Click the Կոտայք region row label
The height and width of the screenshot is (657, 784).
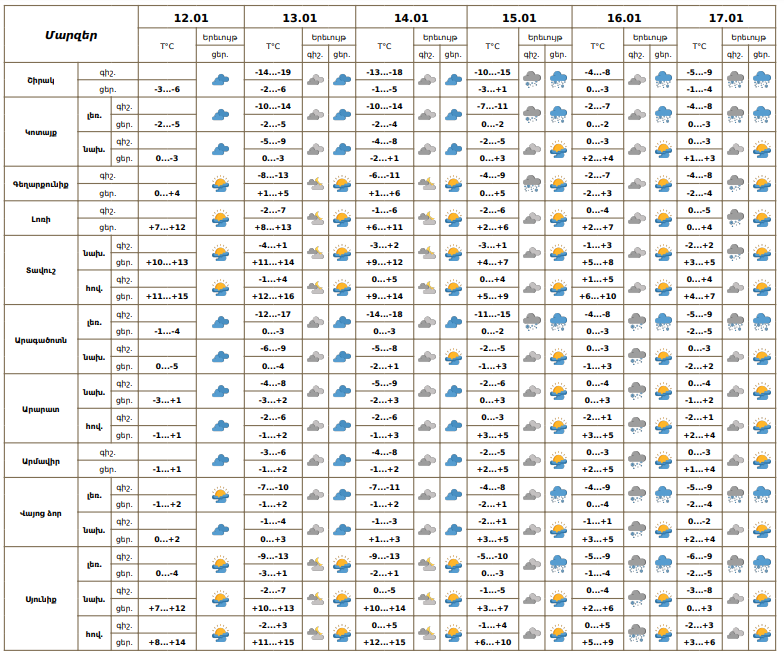(x=41, y=132)
